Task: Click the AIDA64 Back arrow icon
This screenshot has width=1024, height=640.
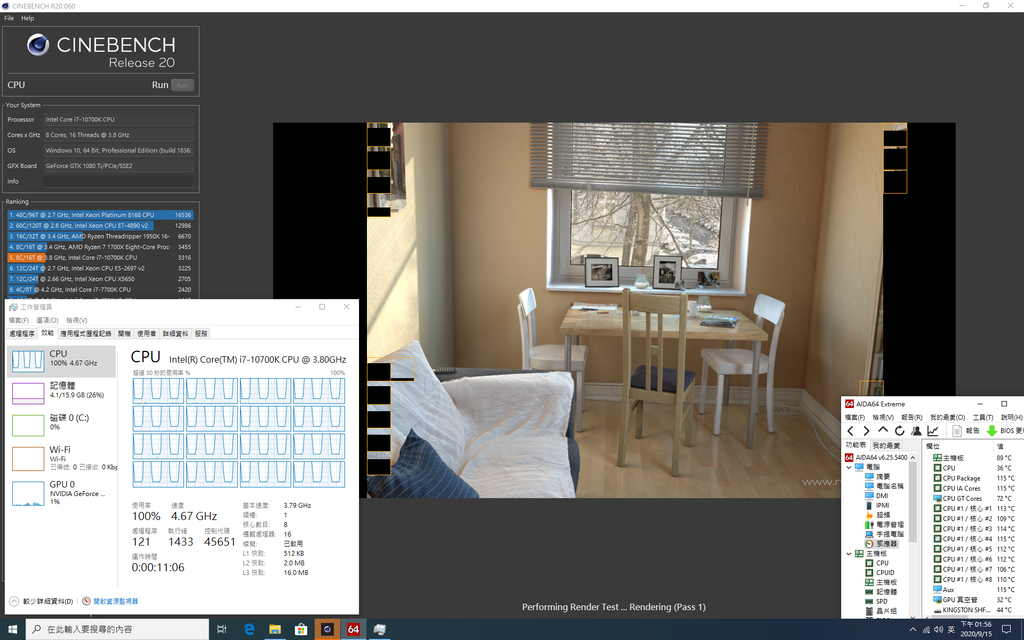Action: [850, 430]
